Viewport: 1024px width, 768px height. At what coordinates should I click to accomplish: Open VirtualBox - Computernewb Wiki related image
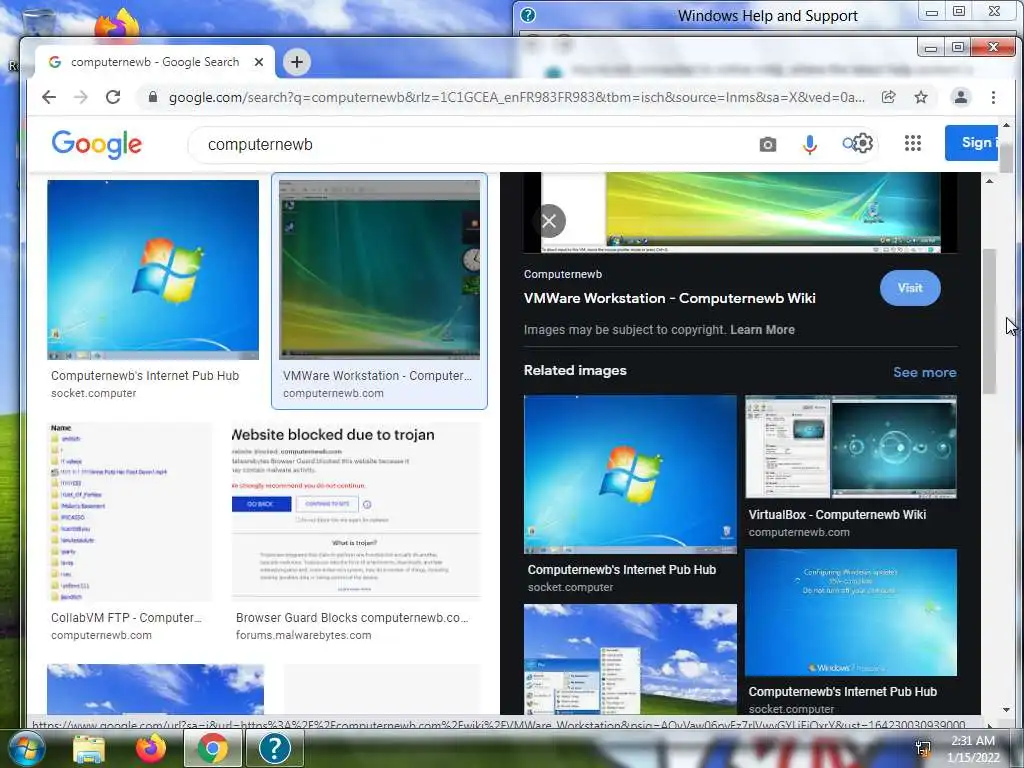[x=851, y=447]
